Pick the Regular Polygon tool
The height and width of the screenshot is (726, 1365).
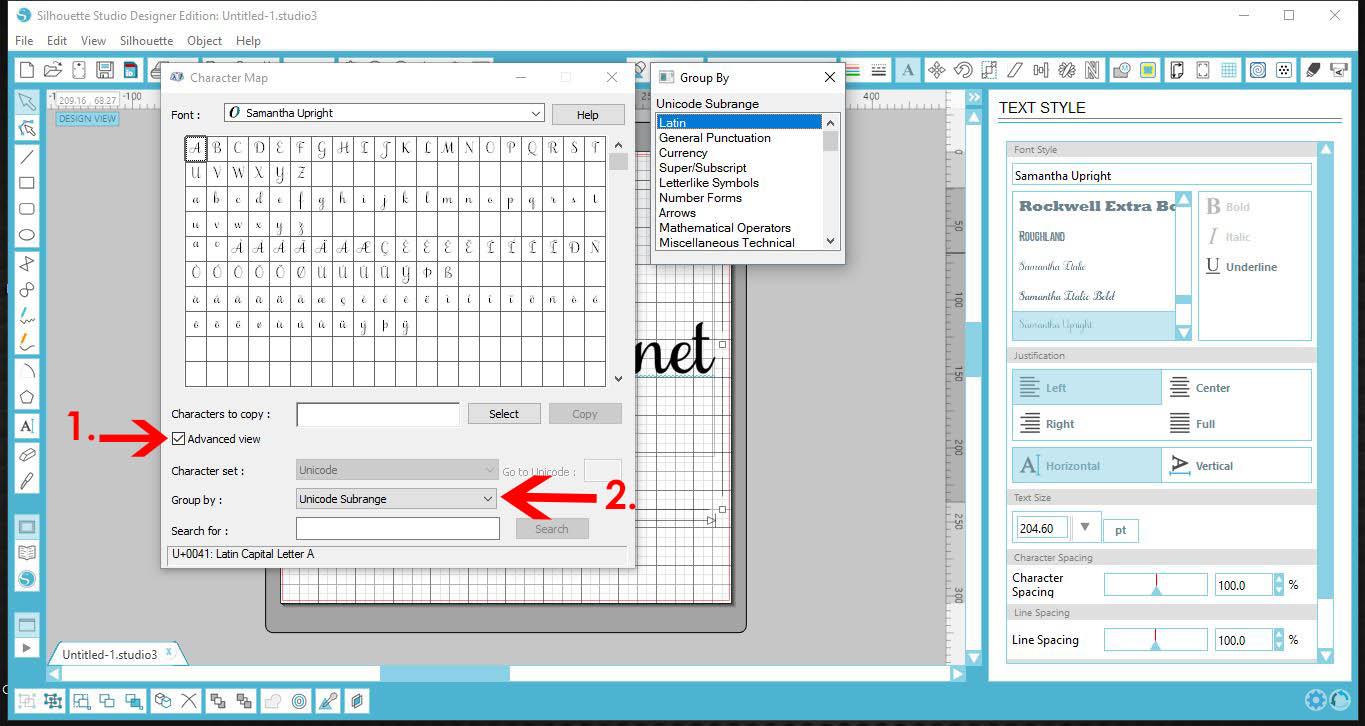[27, 396]
